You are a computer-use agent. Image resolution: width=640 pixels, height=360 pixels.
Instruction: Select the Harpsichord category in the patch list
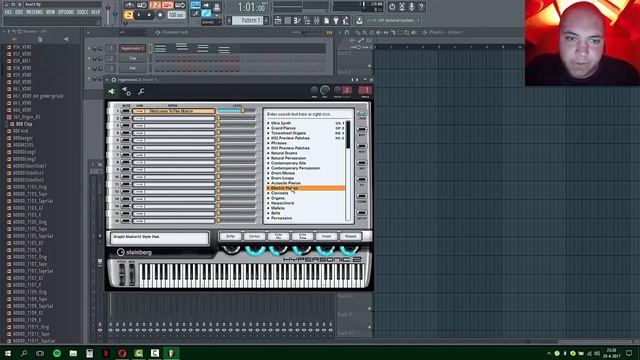pyautogui.click(x=282, y=203)
